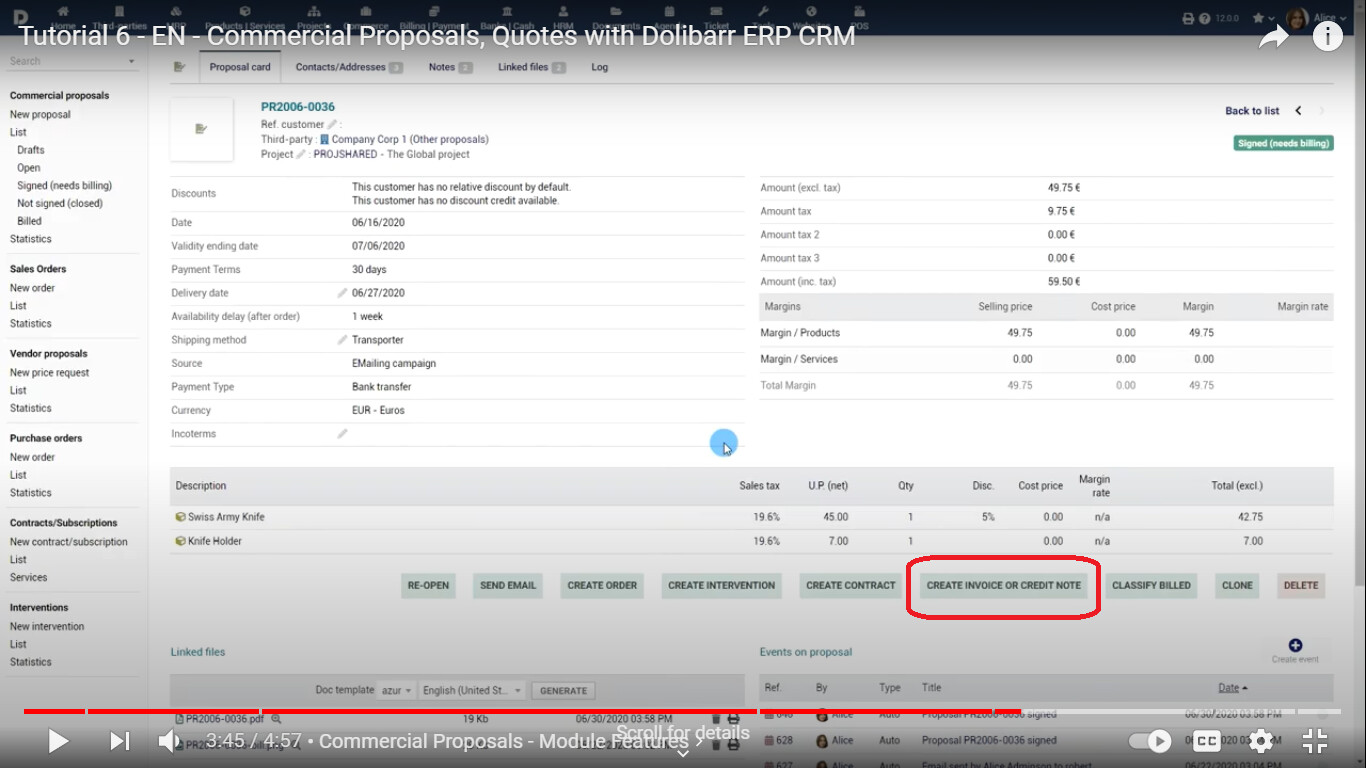
Task: Click Create Invoice or Credit Note button
Action: 1003,585
